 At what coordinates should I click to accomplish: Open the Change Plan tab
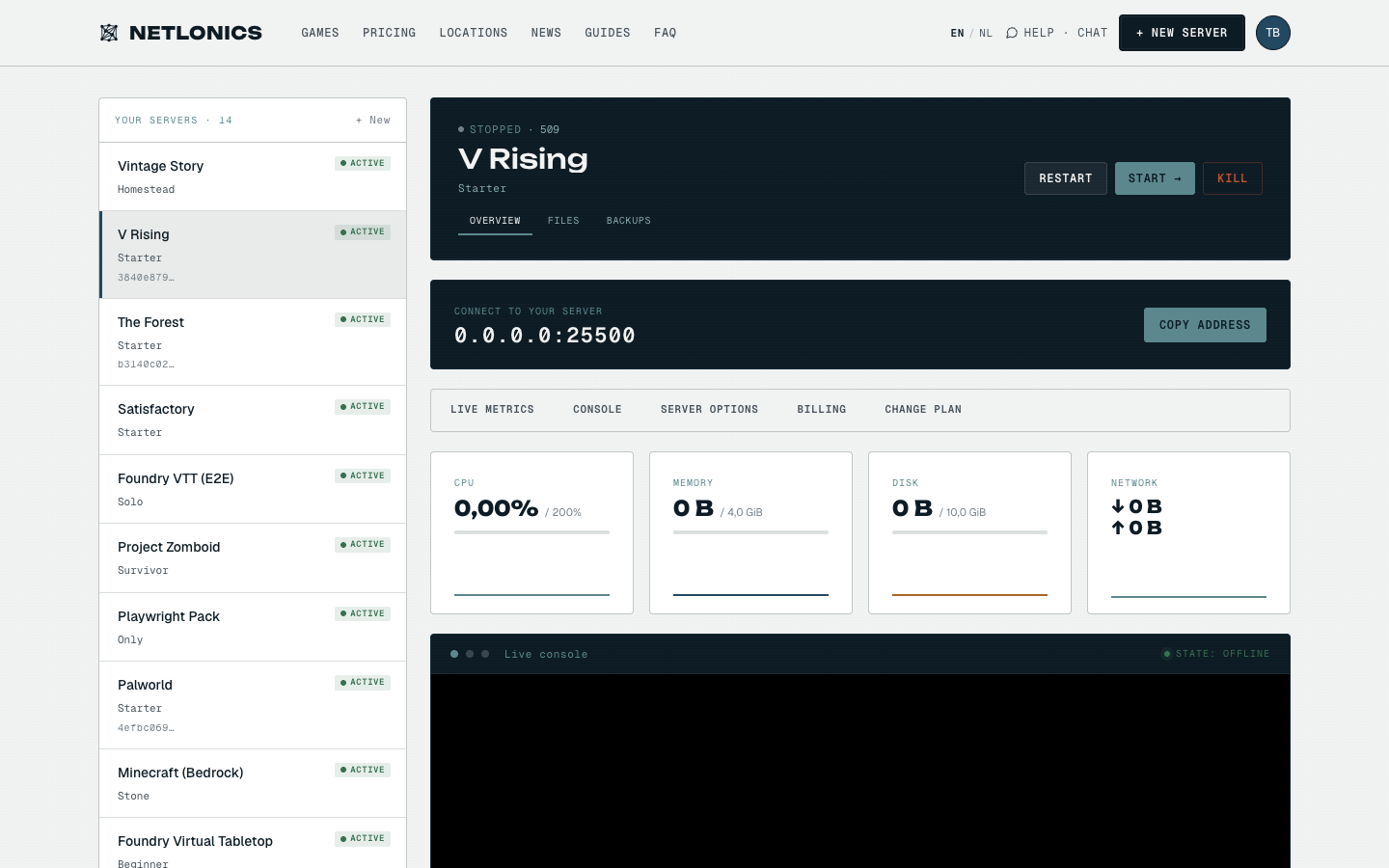tap(923, 410)
